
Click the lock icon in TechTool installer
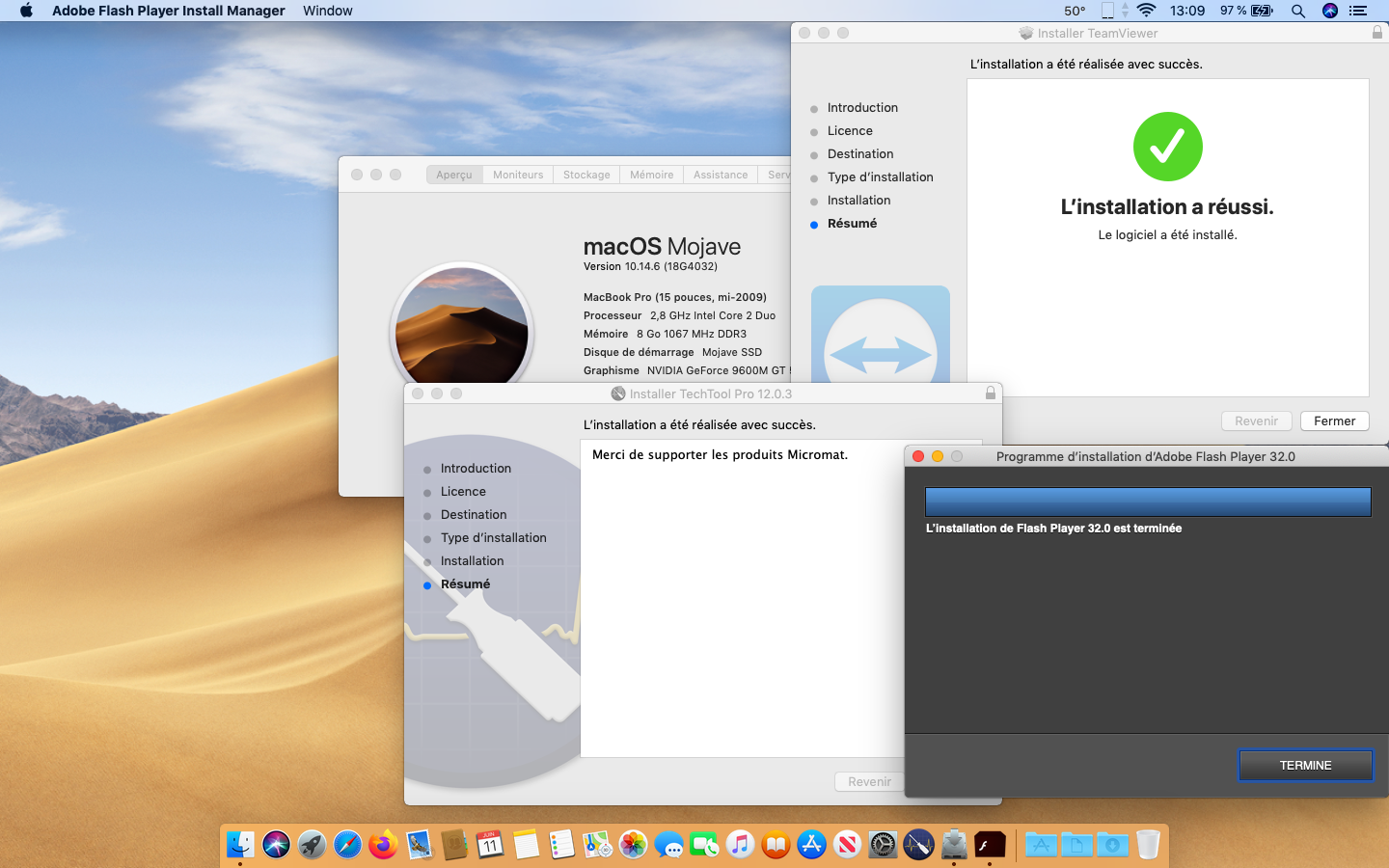[x=991, y=393]
